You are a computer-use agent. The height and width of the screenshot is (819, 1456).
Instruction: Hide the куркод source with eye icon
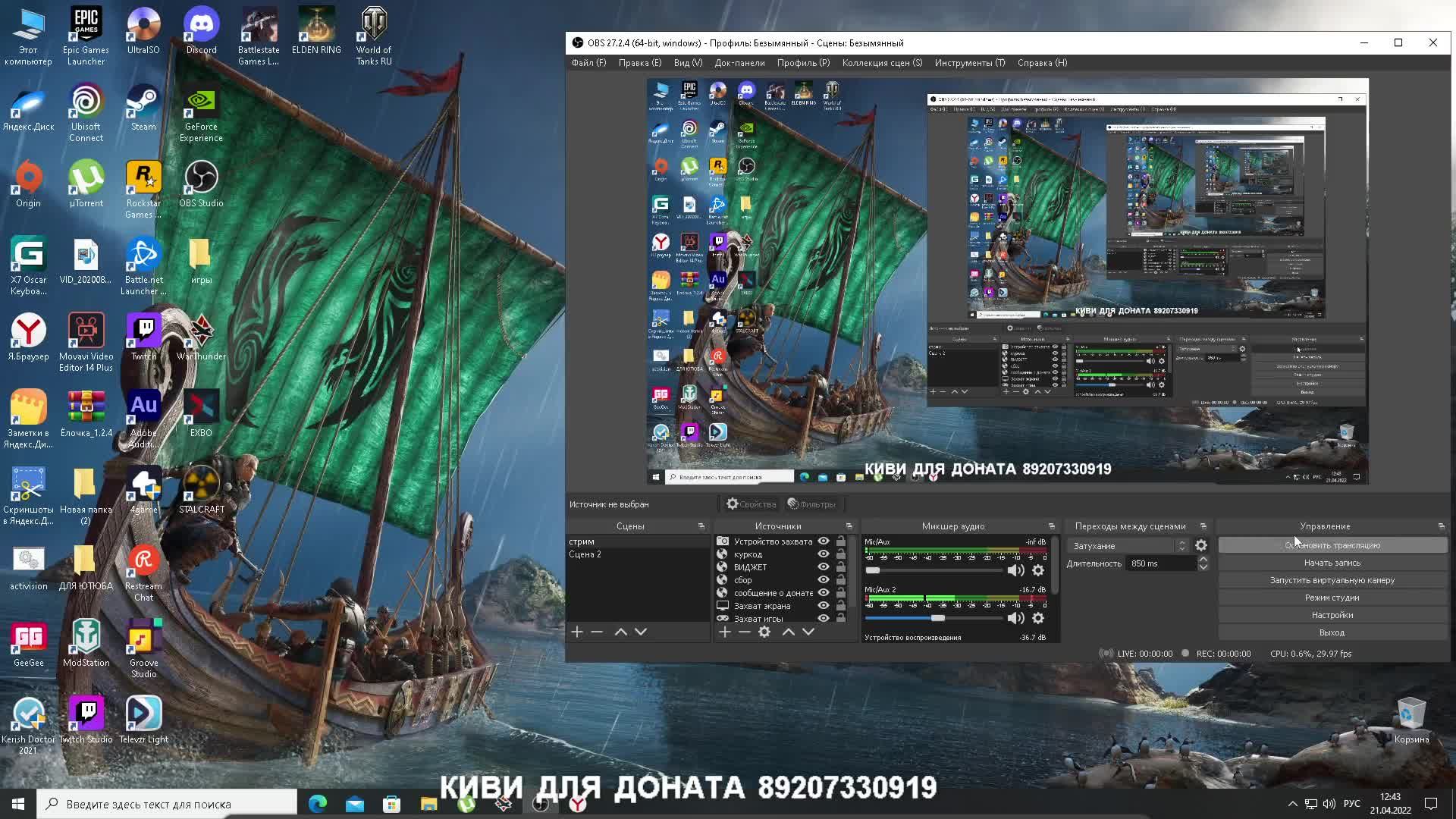coord(824,554)
